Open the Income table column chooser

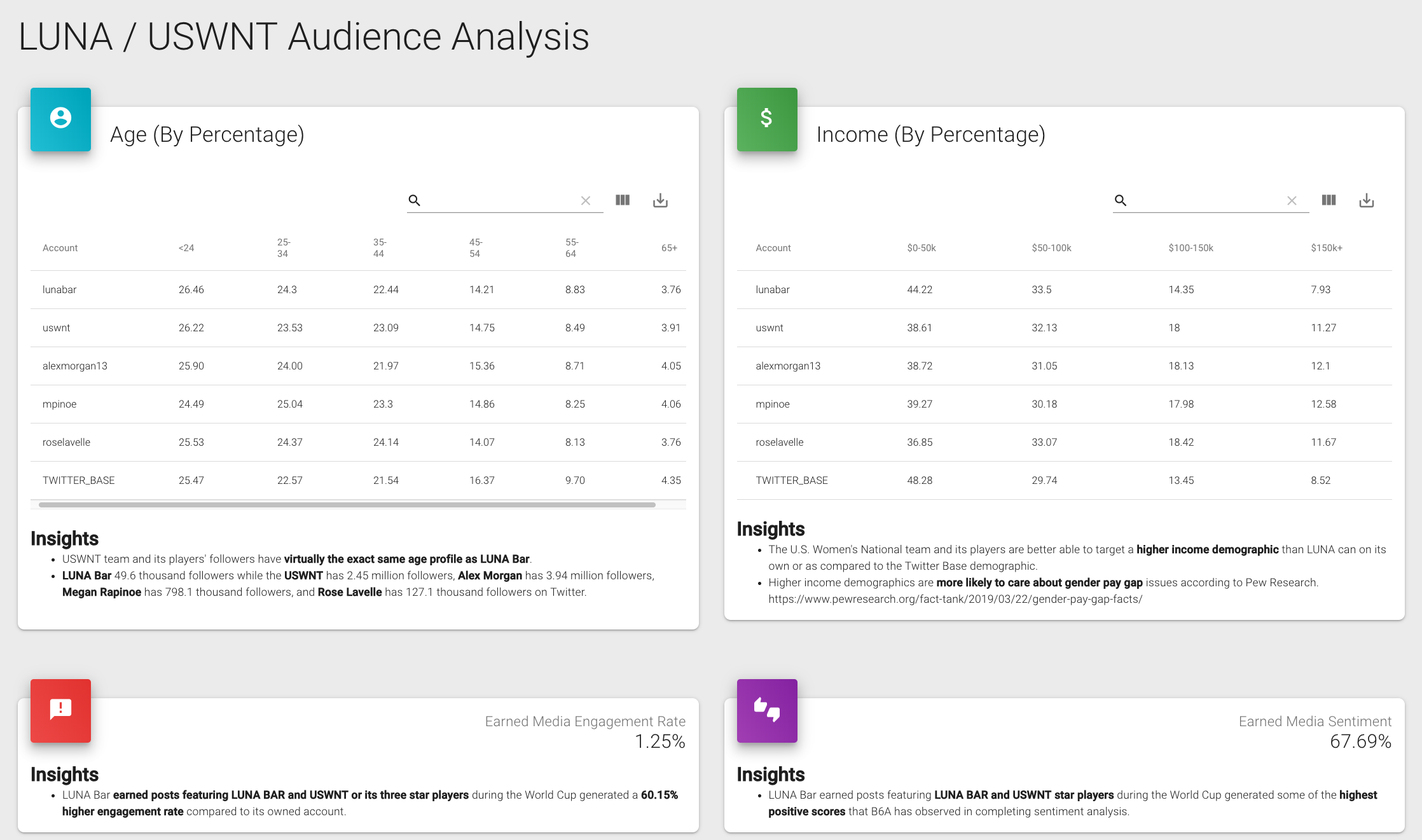1329,200
